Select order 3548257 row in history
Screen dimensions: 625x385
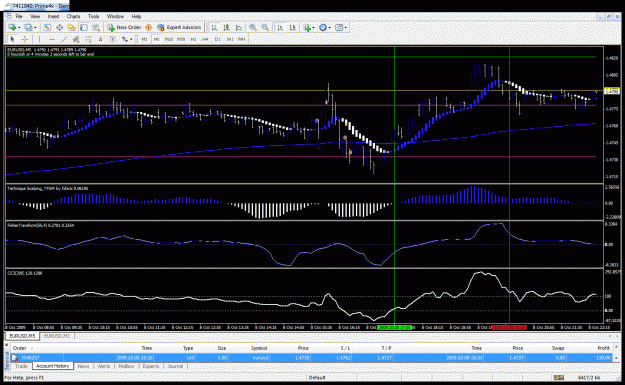311,358
